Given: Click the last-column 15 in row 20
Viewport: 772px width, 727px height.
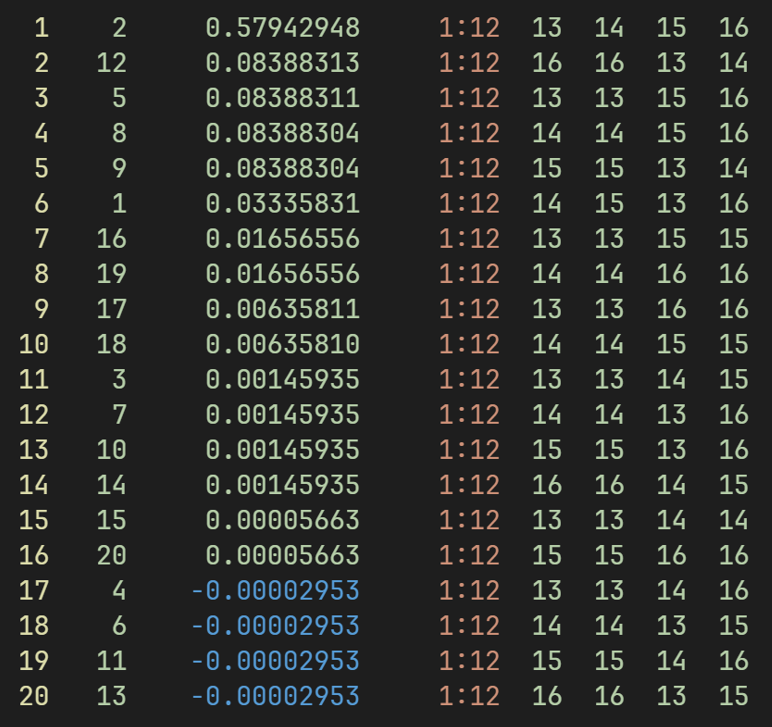Looking at the screenshot, I should (x=733, y=695).
